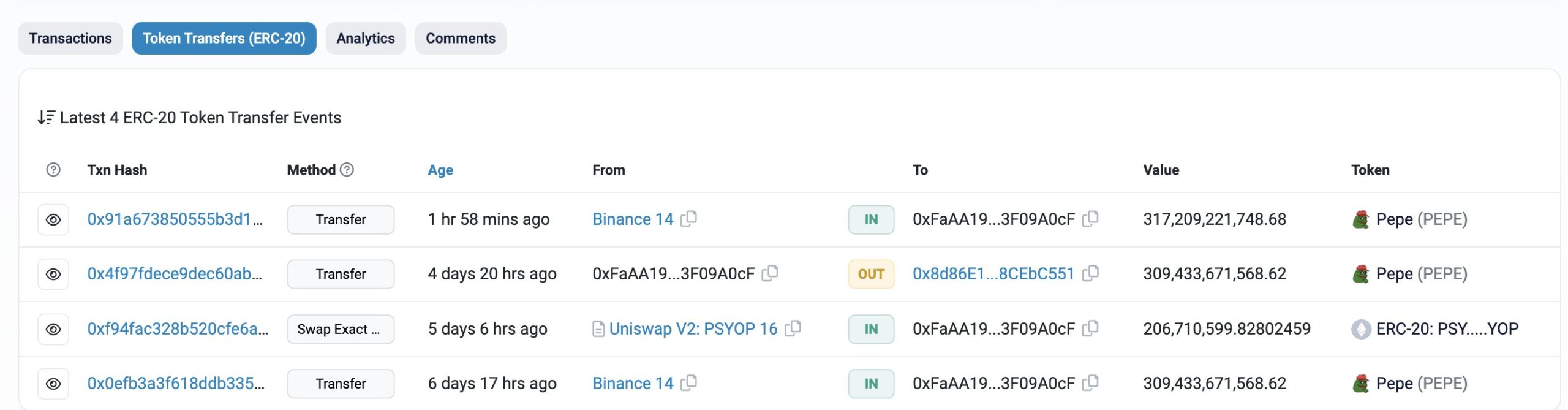Open the Uniswap V2: PSYOP 16 link
This screenshot has width=1568, height=410.
click(x=693, y=328)
